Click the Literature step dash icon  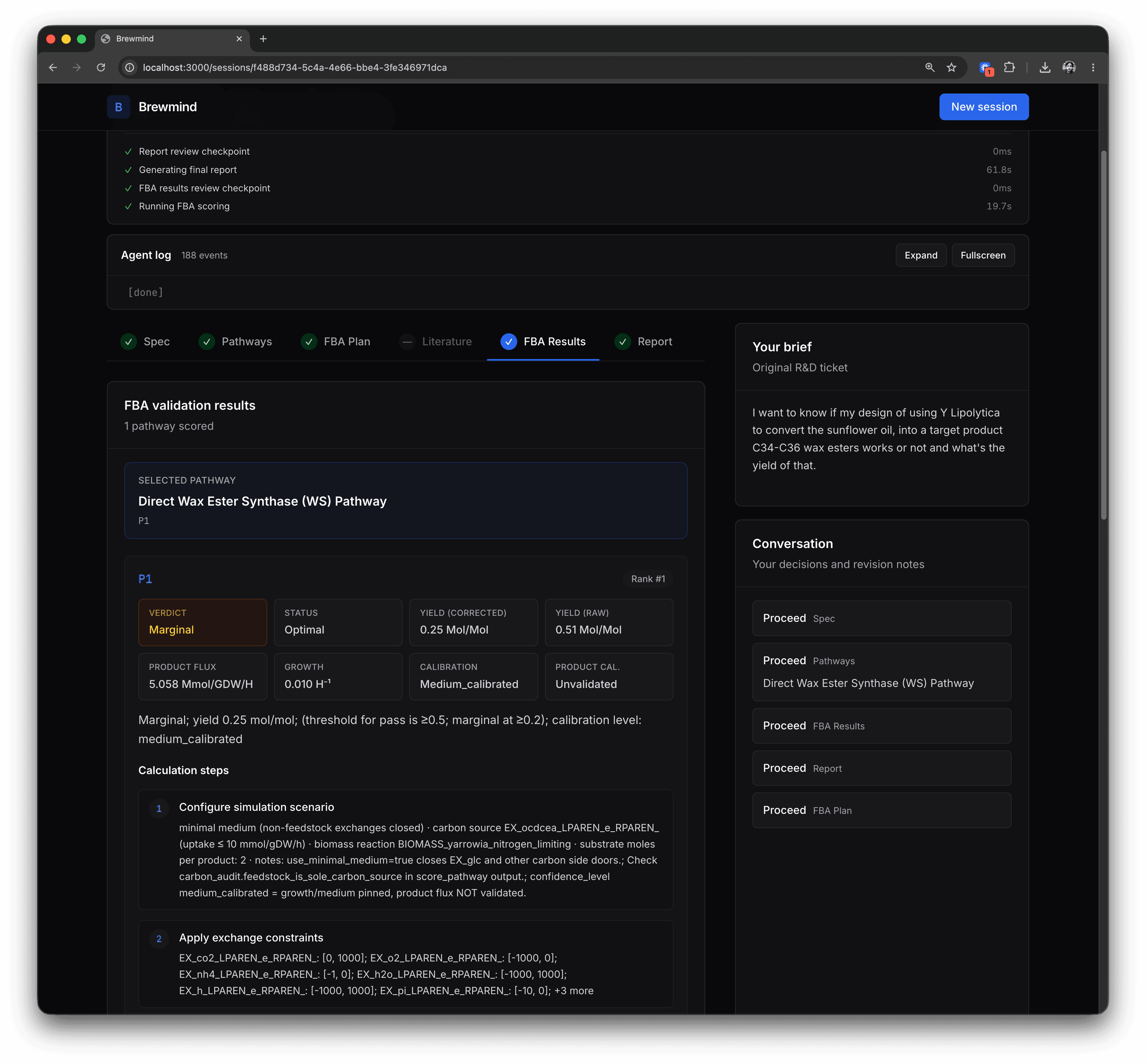[407, 342]
